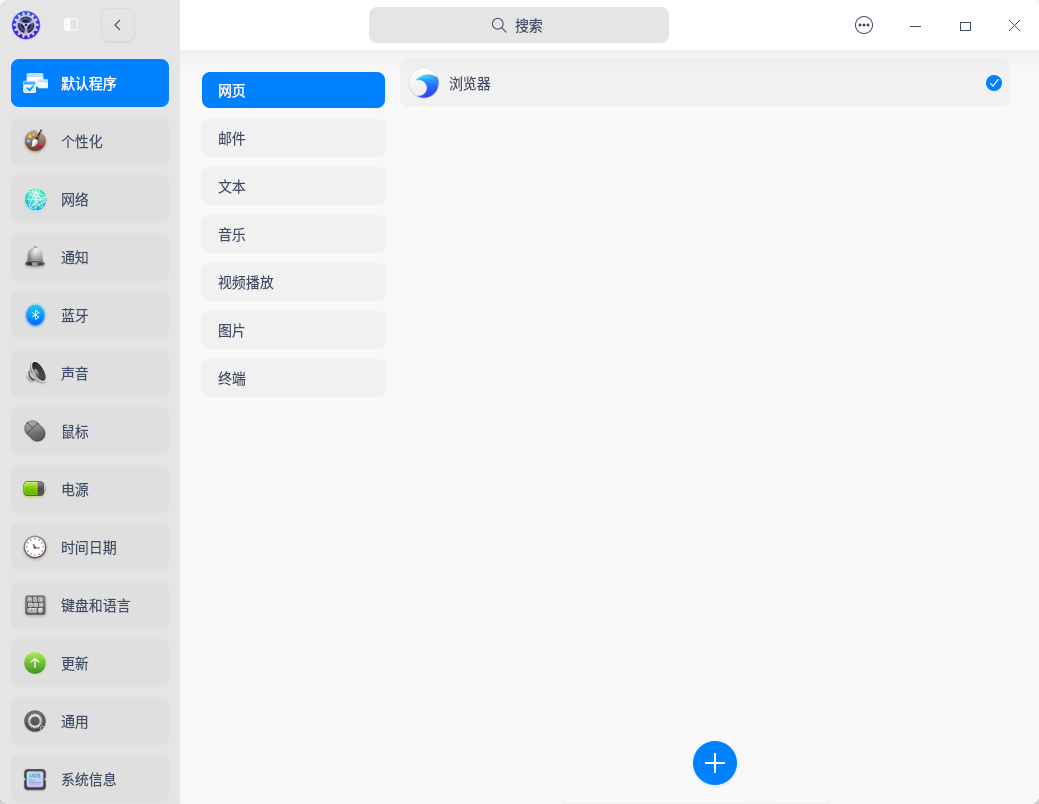Screen dimensions: 1039x804
Task: Close the Control Center window
Action: click(x=1014, y=26)
